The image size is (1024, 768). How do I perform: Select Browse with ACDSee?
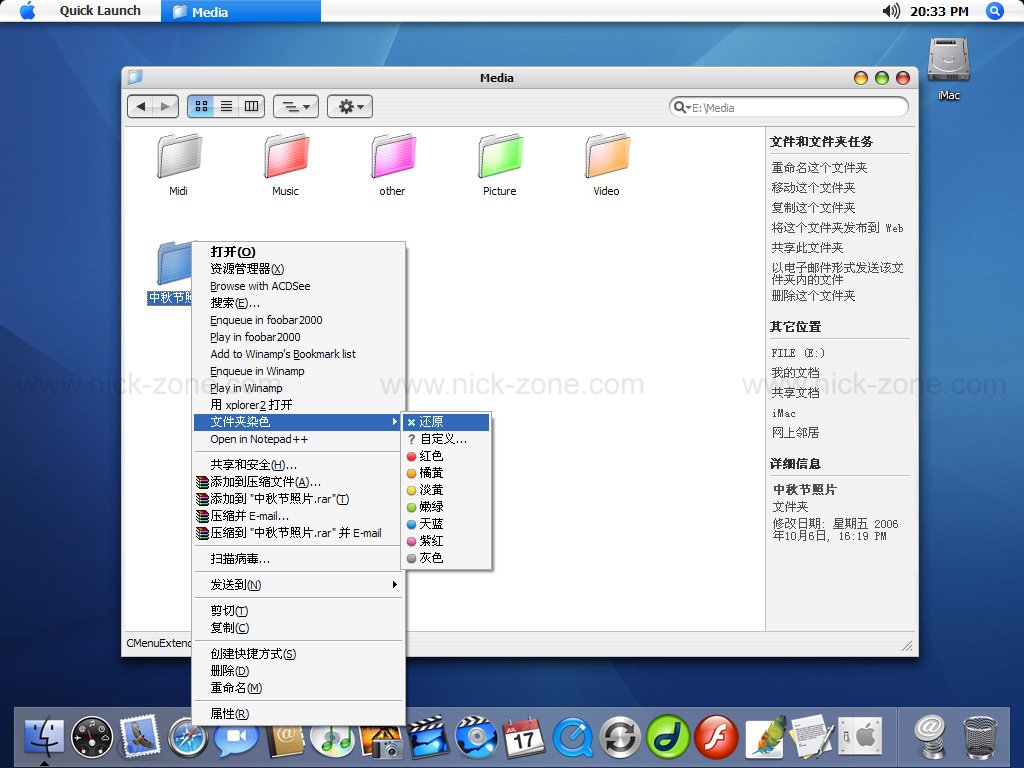click(x=298, y=286)
